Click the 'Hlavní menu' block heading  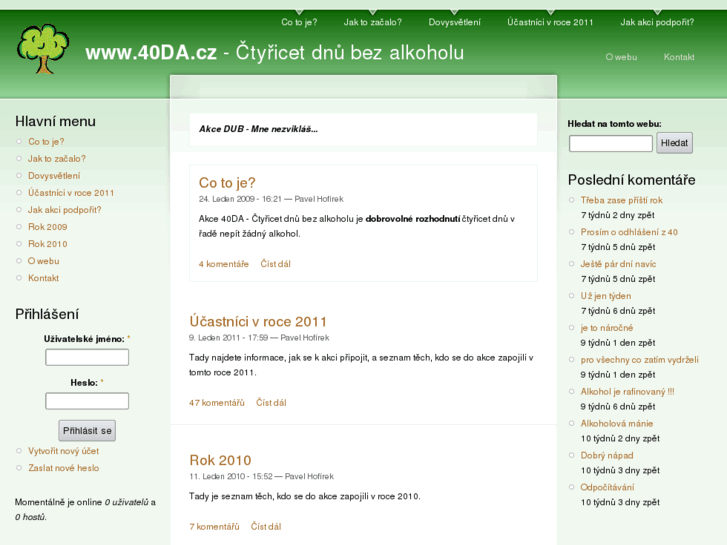click(x=55, y=122)
